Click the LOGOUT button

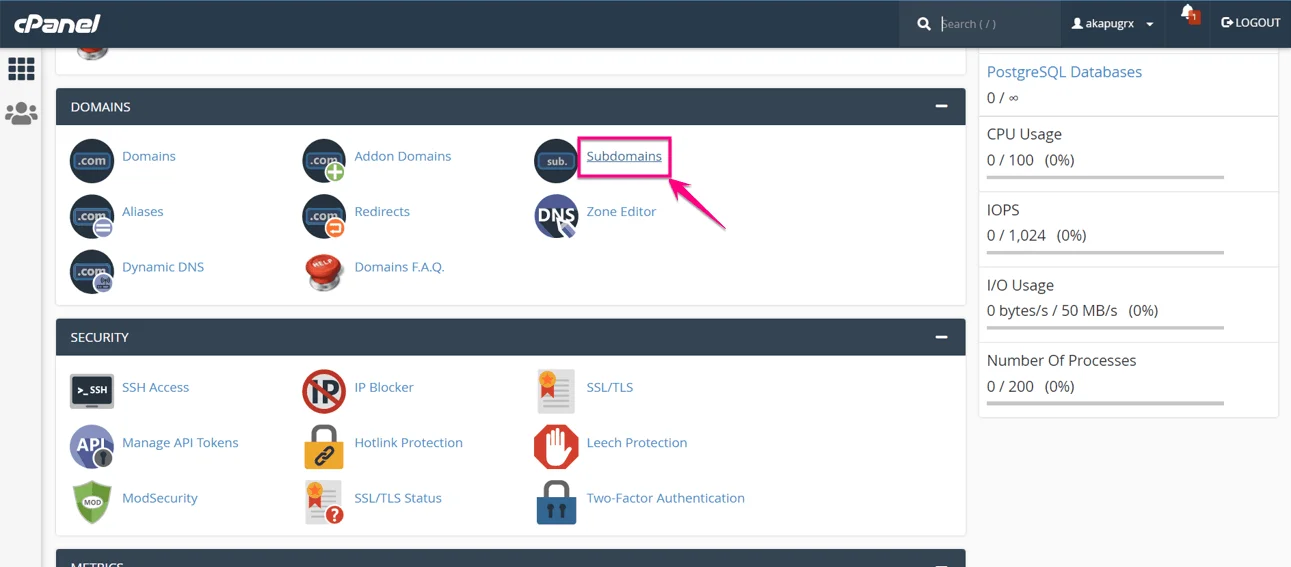coord(1250,22)
